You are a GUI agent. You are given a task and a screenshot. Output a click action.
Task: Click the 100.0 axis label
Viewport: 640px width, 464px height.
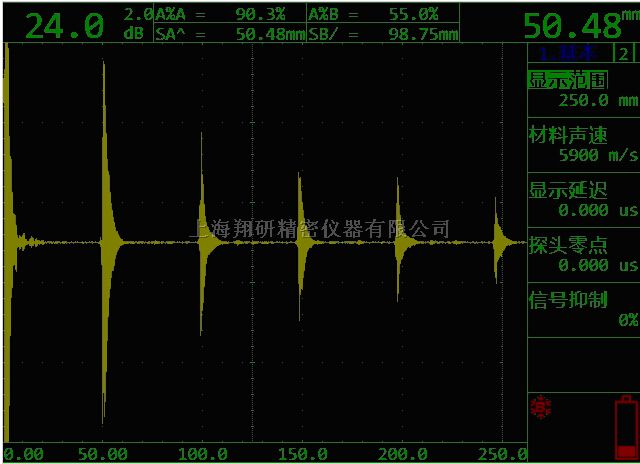(x=203, y=454)
